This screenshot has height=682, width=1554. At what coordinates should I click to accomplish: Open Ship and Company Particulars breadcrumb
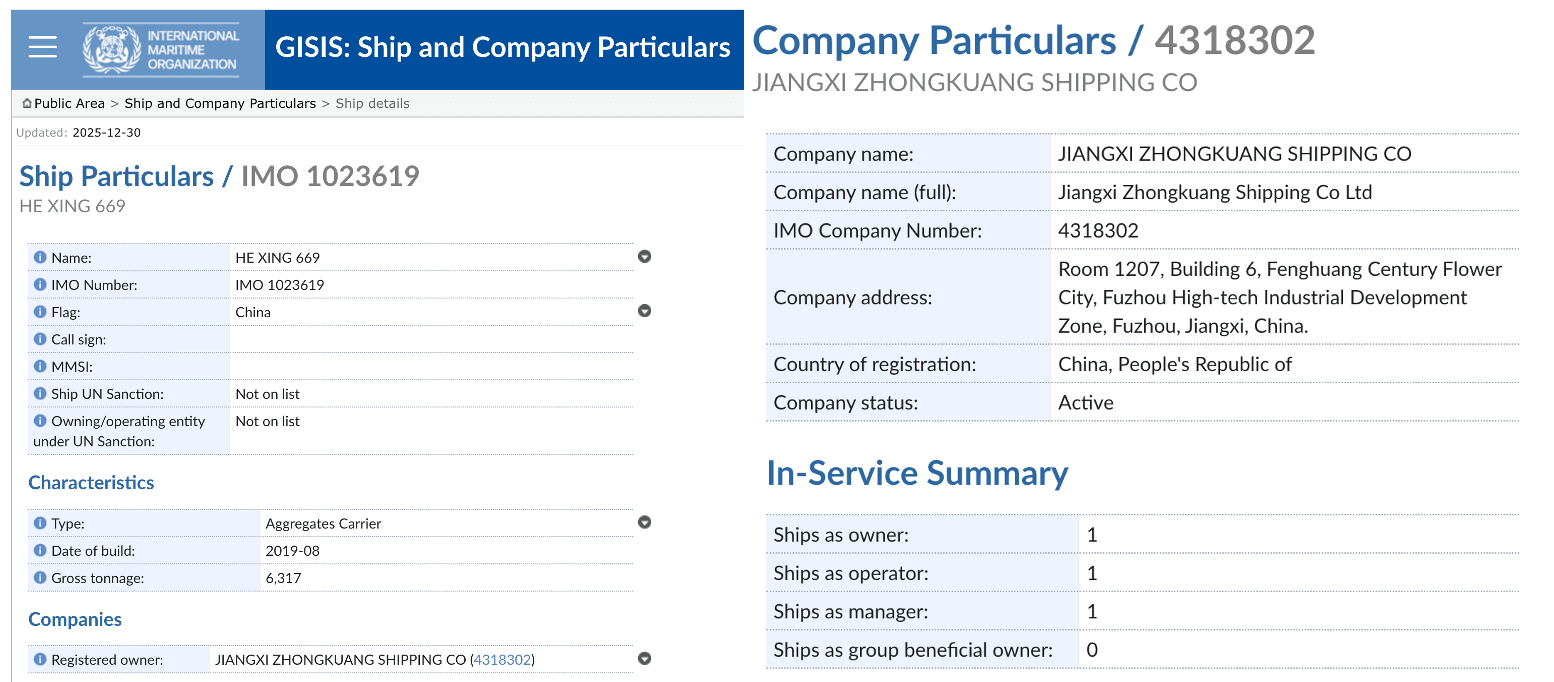click(220, 103)
